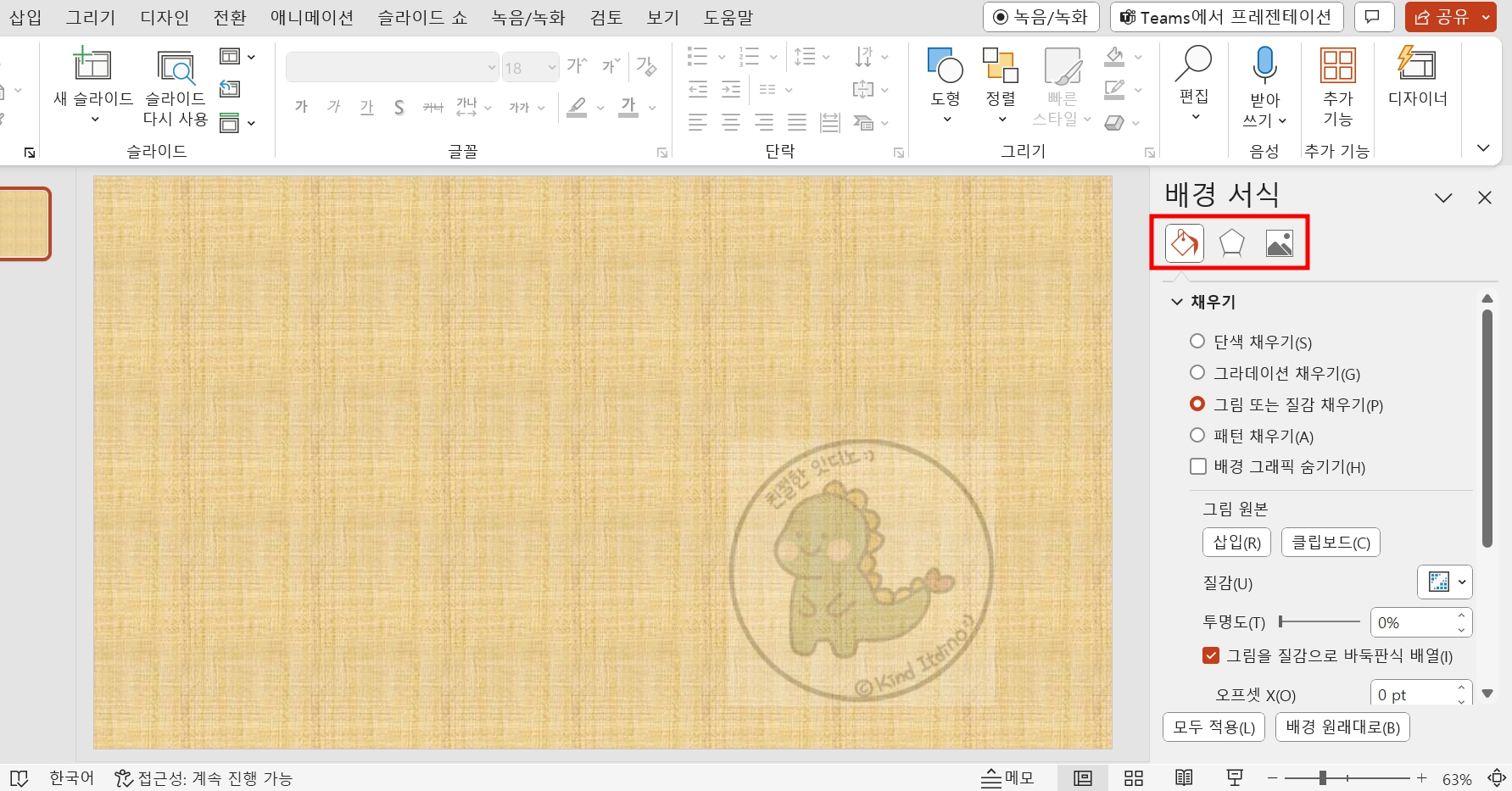Select the slide thumbnail in left pane
Screen dimensions: 1512x791
pos(25,224)
